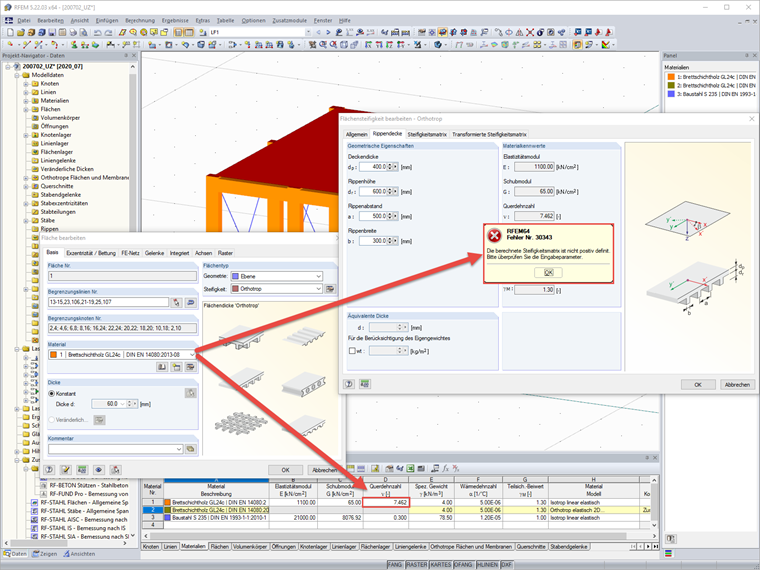Open the Zusatzmodule menu
Screen dimensions: 760x570
[x=289, y=20]
